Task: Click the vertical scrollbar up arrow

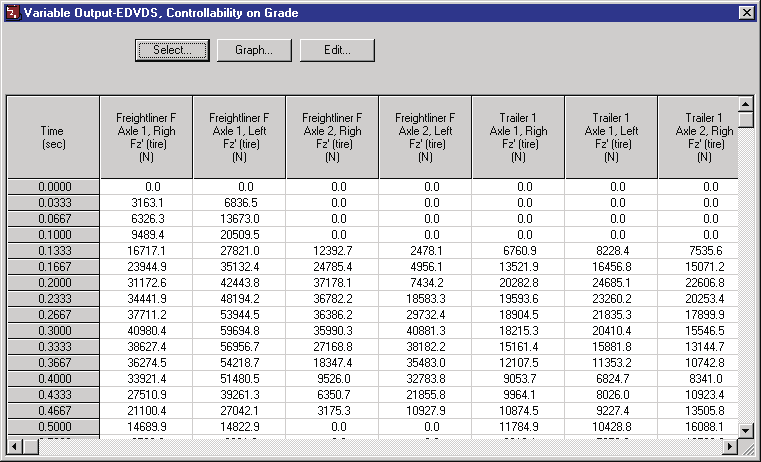Action: pos(745,103)
